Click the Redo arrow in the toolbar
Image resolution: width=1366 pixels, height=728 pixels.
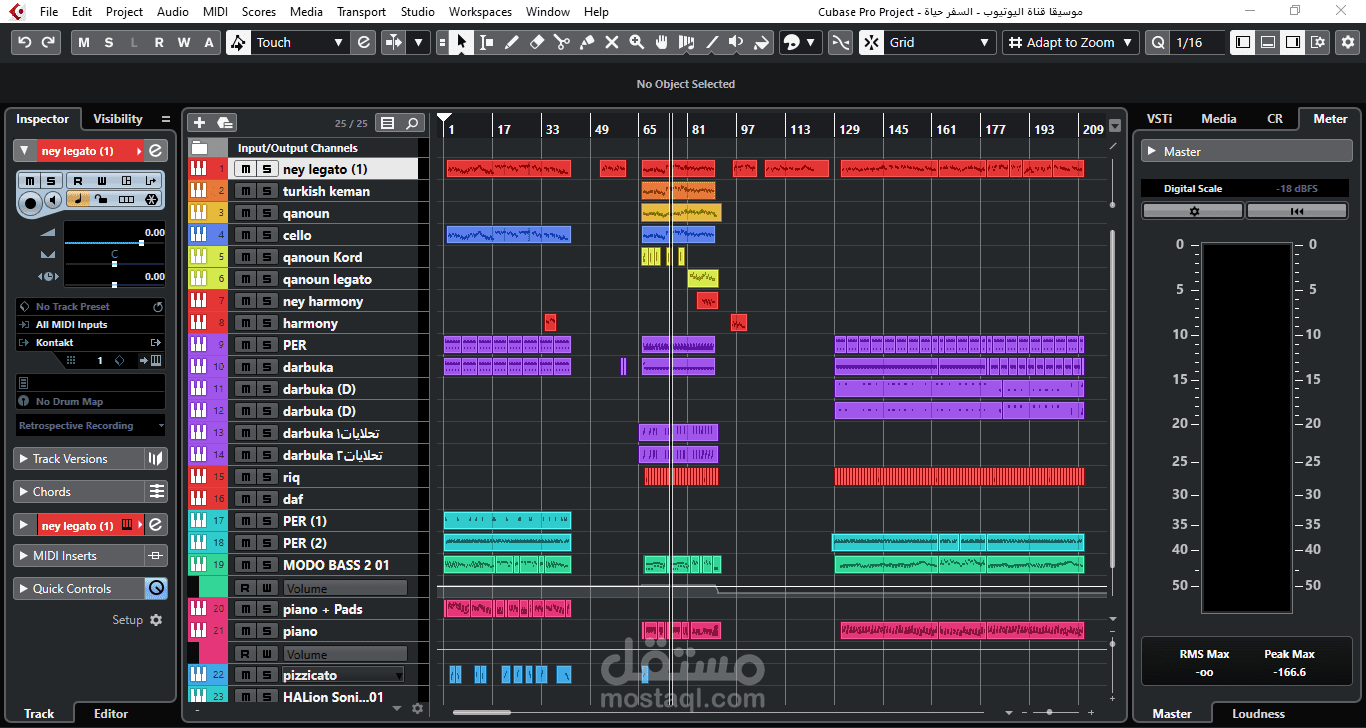(x=49, y=42)
